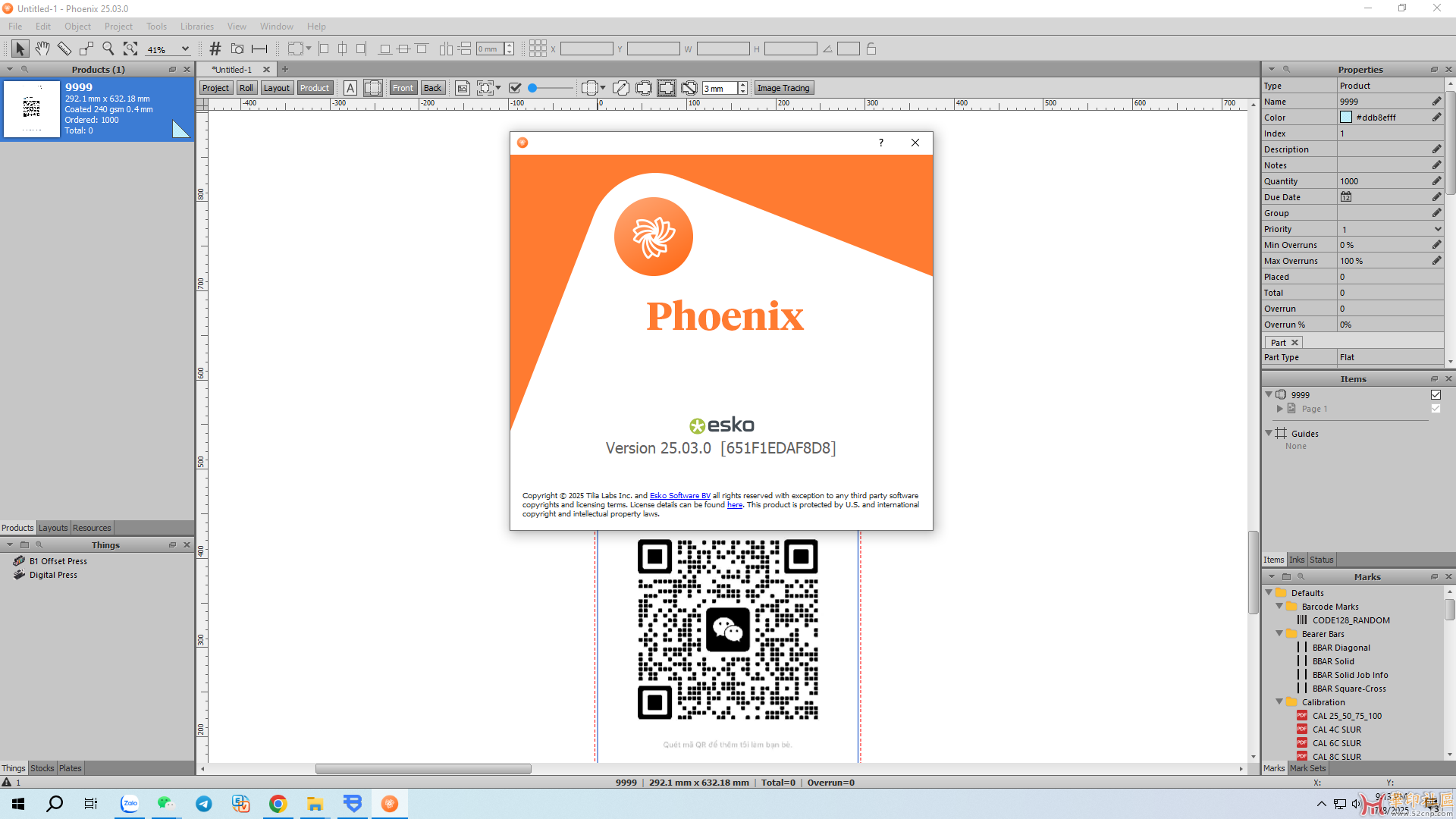This screenshot has width=1456, height=819.
Task: Expand the Page 1 tree item
Action: click(x=1280, y=409)
